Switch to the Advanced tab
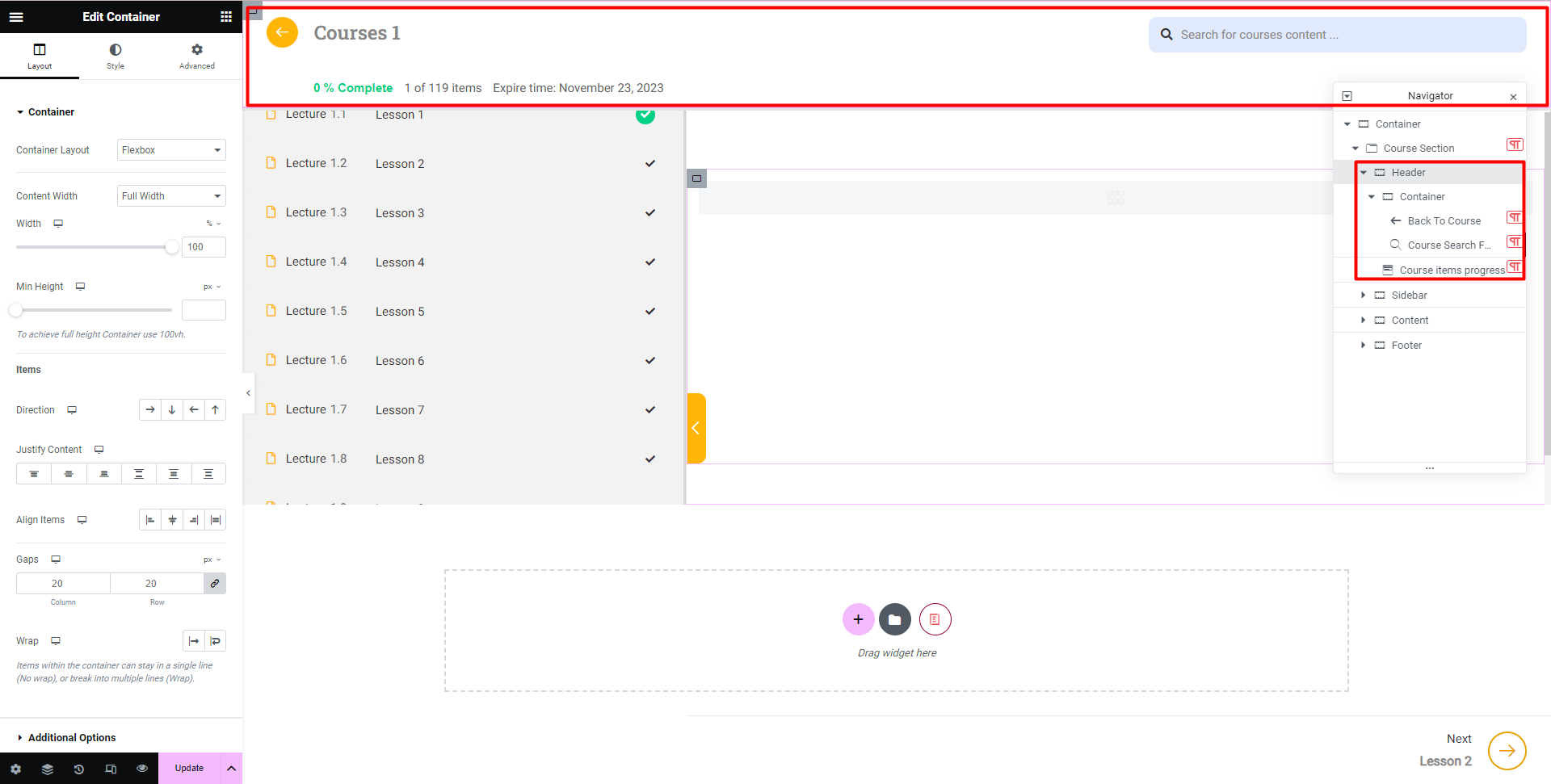Image resolution: width=1551 pixels, height=784 pixels. point(197,57)
